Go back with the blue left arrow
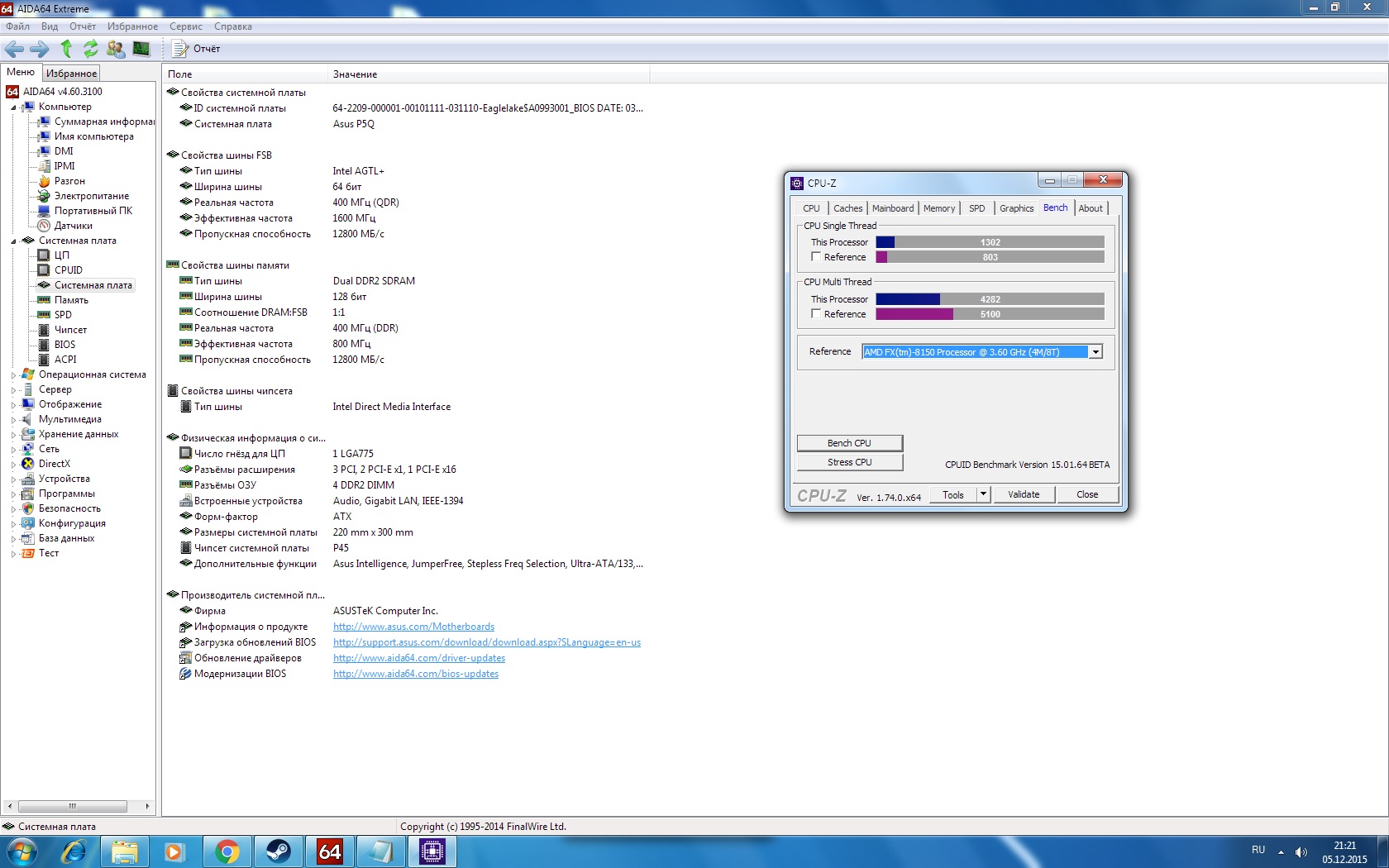The width and height of the screenshot is (1389, 868). [14, 49]
